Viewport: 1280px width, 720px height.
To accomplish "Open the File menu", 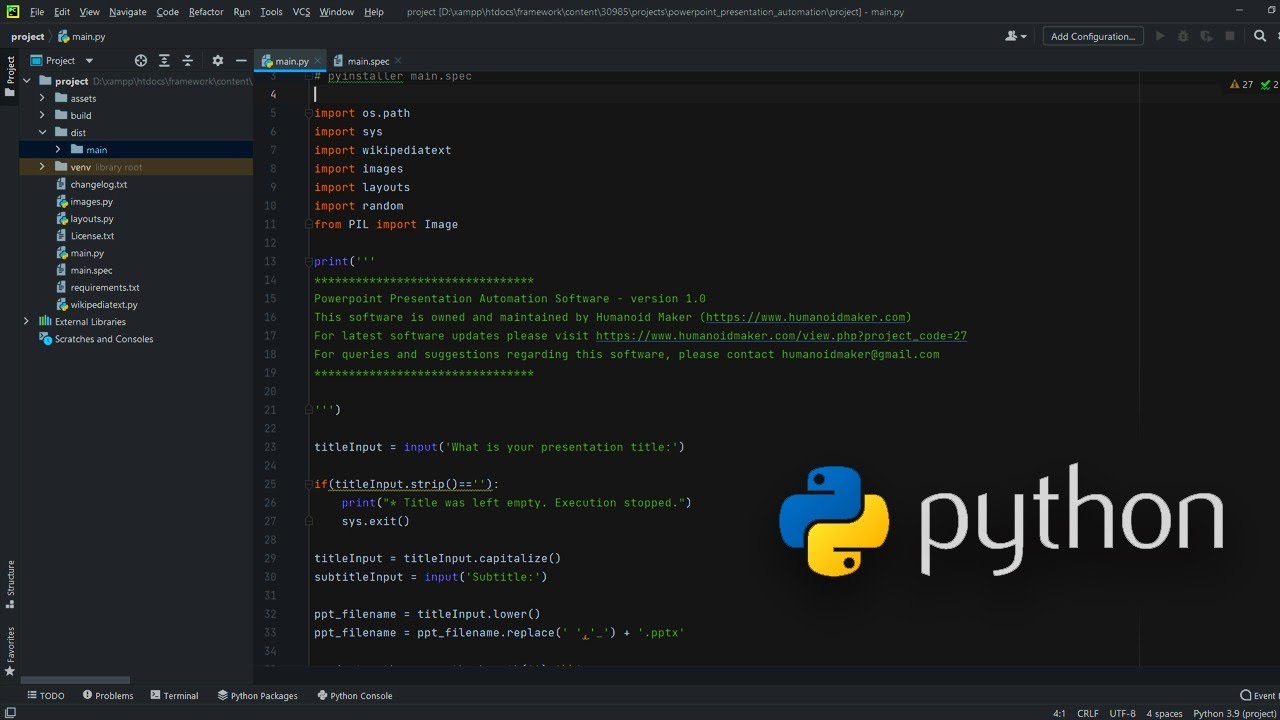I will [37, 12].
